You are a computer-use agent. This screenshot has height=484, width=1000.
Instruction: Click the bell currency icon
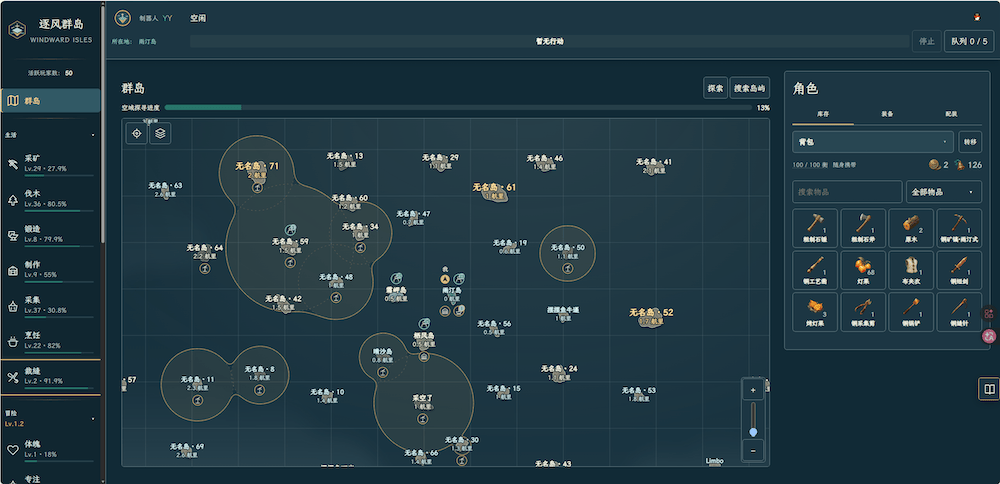[959, 165]
